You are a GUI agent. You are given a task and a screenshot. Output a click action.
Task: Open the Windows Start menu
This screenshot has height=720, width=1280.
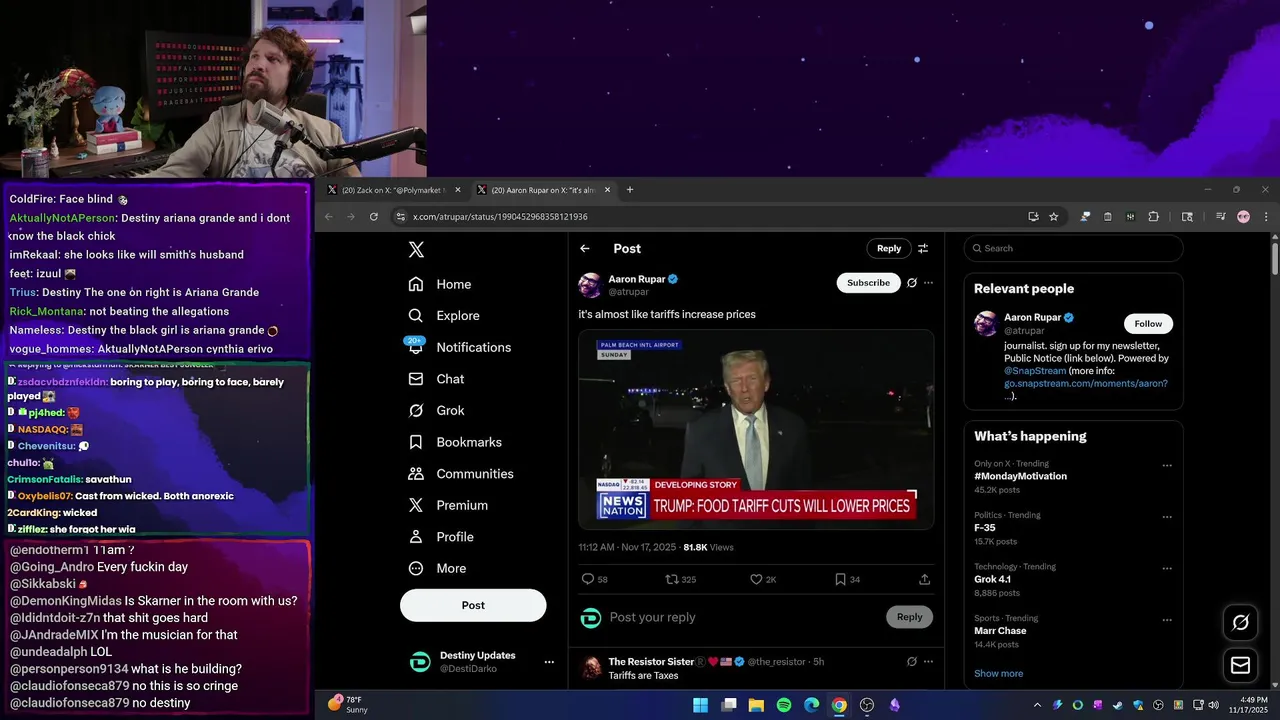[701, 705]
